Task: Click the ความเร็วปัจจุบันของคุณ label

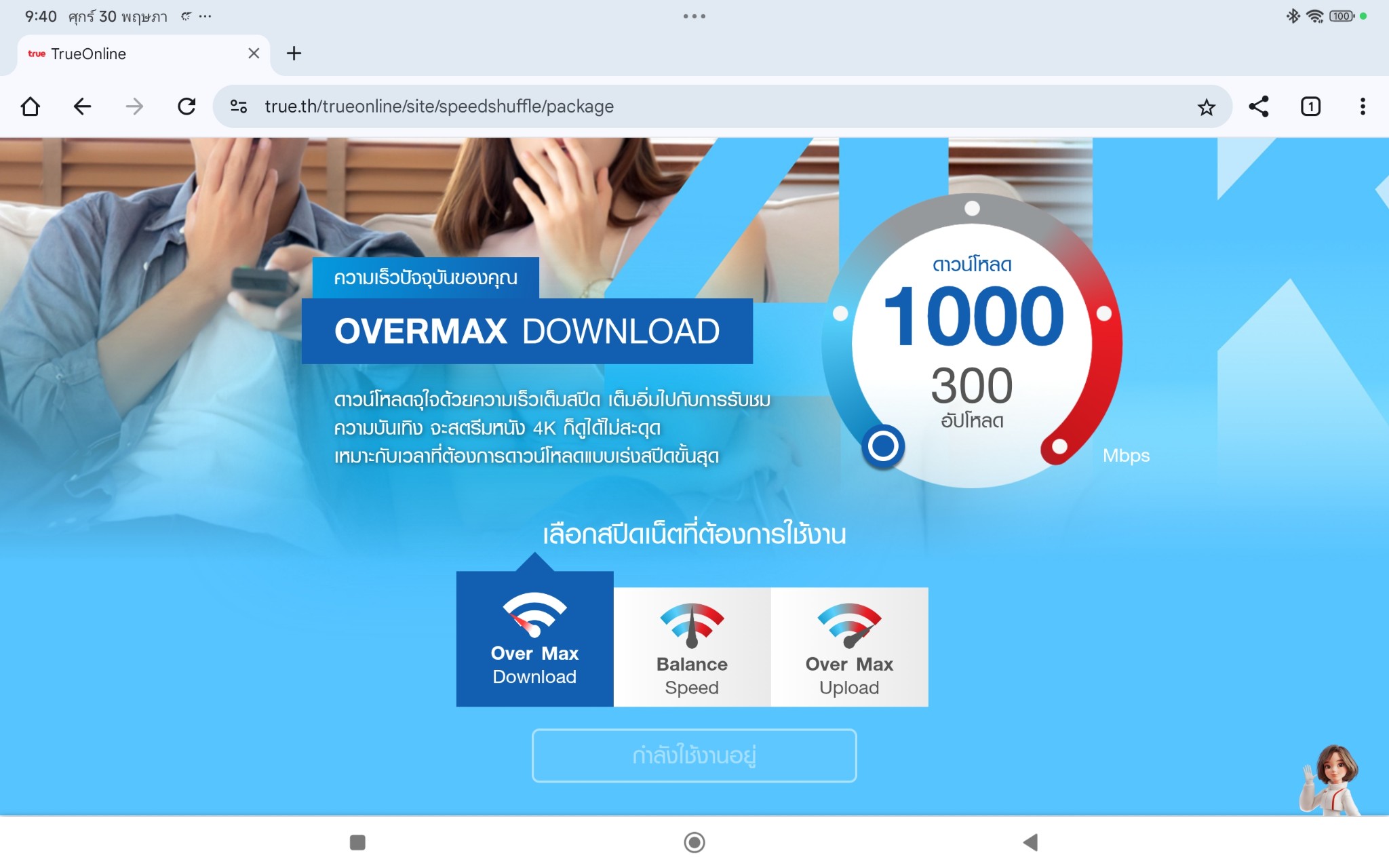Action: [x=425, y=277]
